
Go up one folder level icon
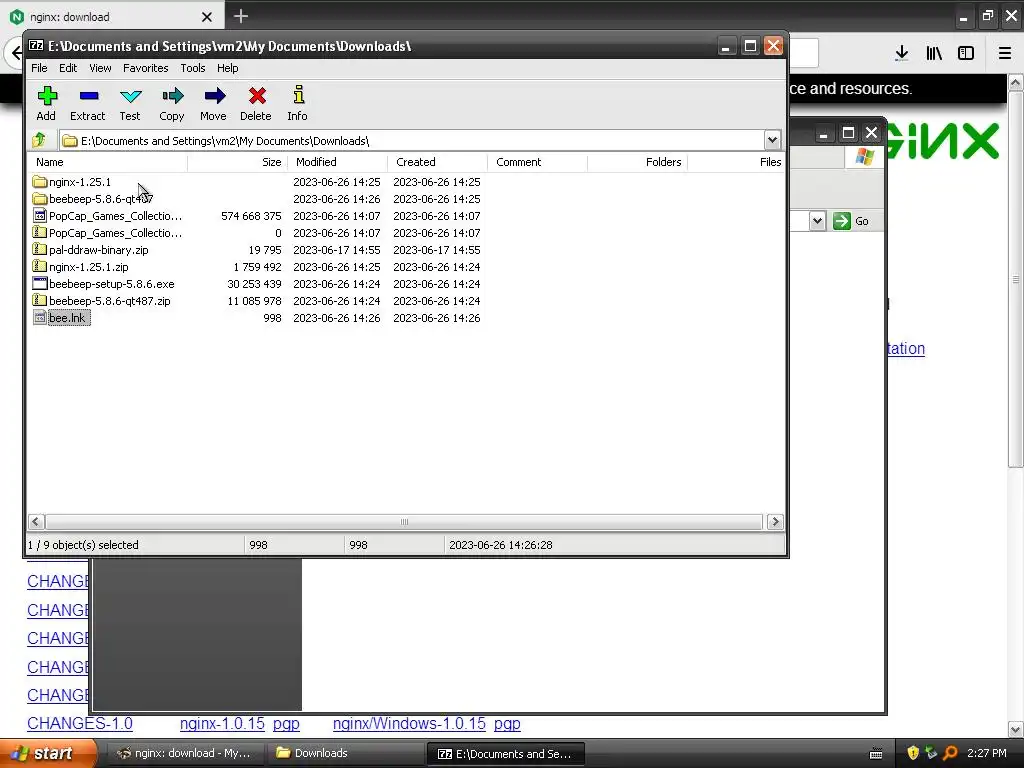tap(39, 140)
